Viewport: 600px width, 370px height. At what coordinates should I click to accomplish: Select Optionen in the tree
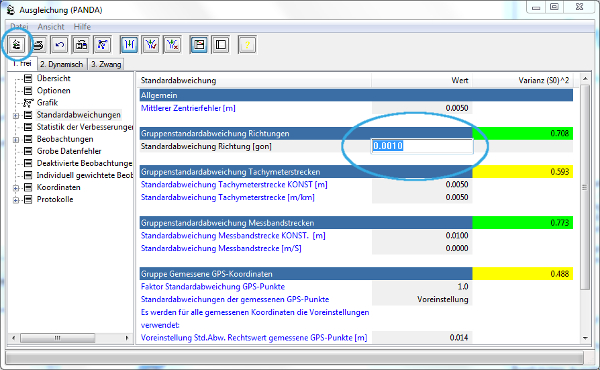54,91
